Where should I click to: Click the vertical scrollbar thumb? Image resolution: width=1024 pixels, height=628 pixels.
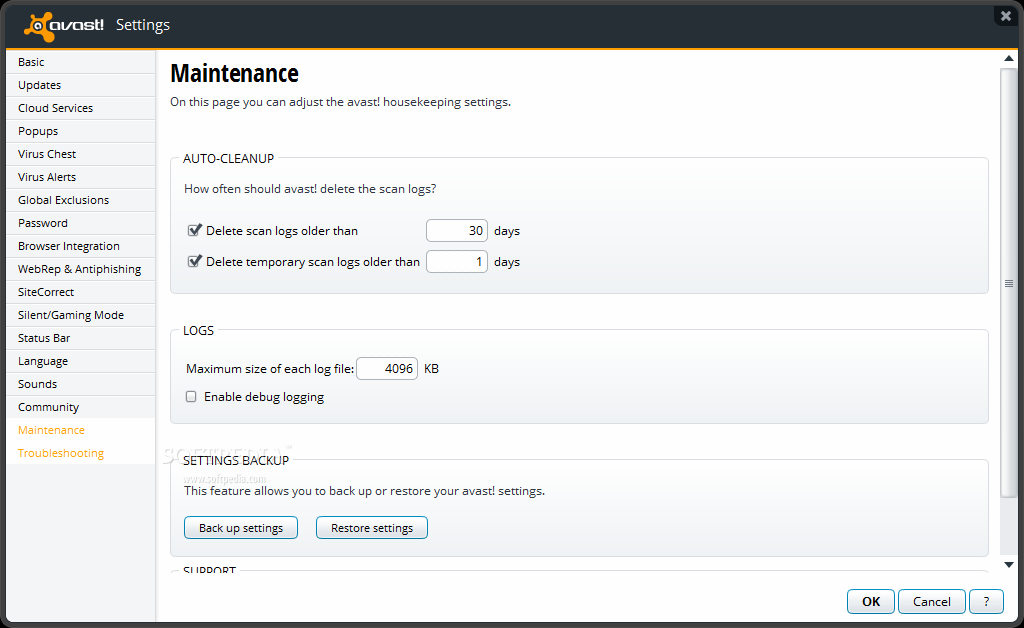(1009, 283)
